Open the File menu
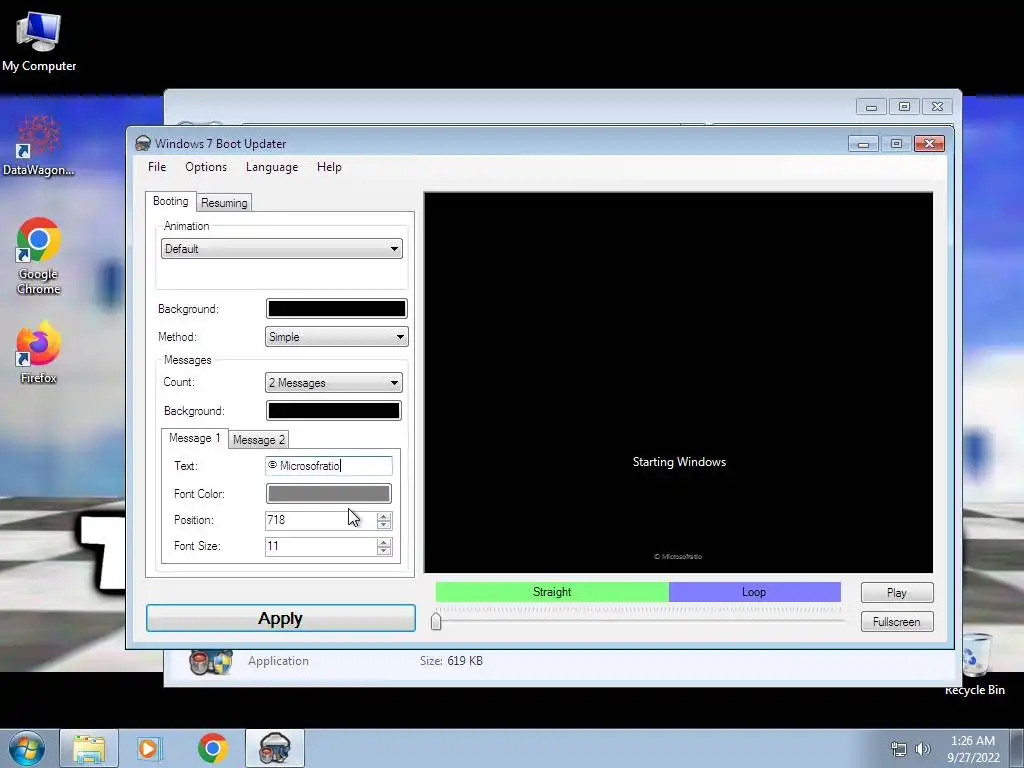The width and height of the screenshot is (1024, 768). coord(157,167)
